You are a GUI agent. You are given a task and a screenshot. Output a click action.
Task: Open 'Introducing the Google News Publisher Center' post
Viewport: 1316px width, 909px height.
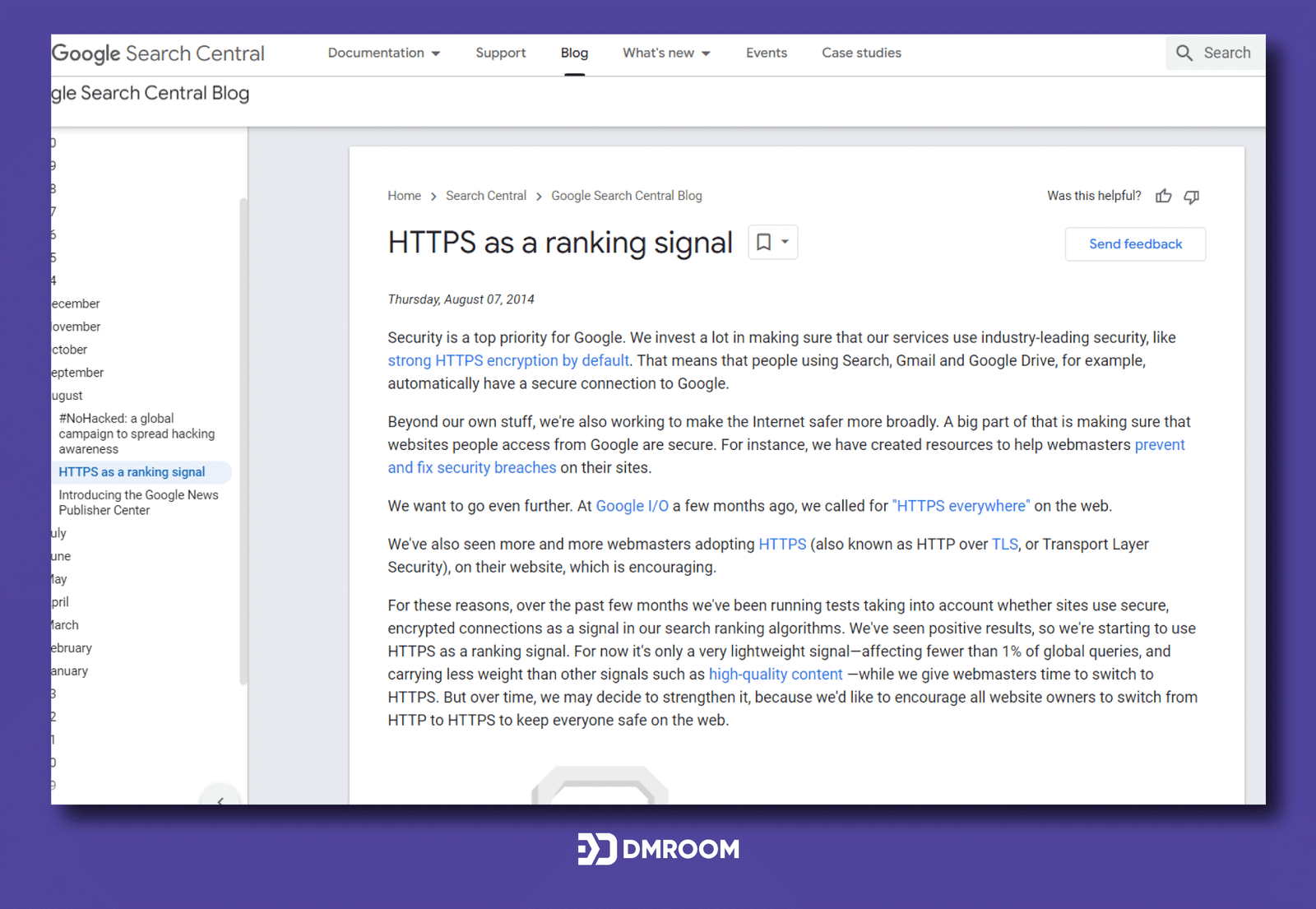[138, 503]
